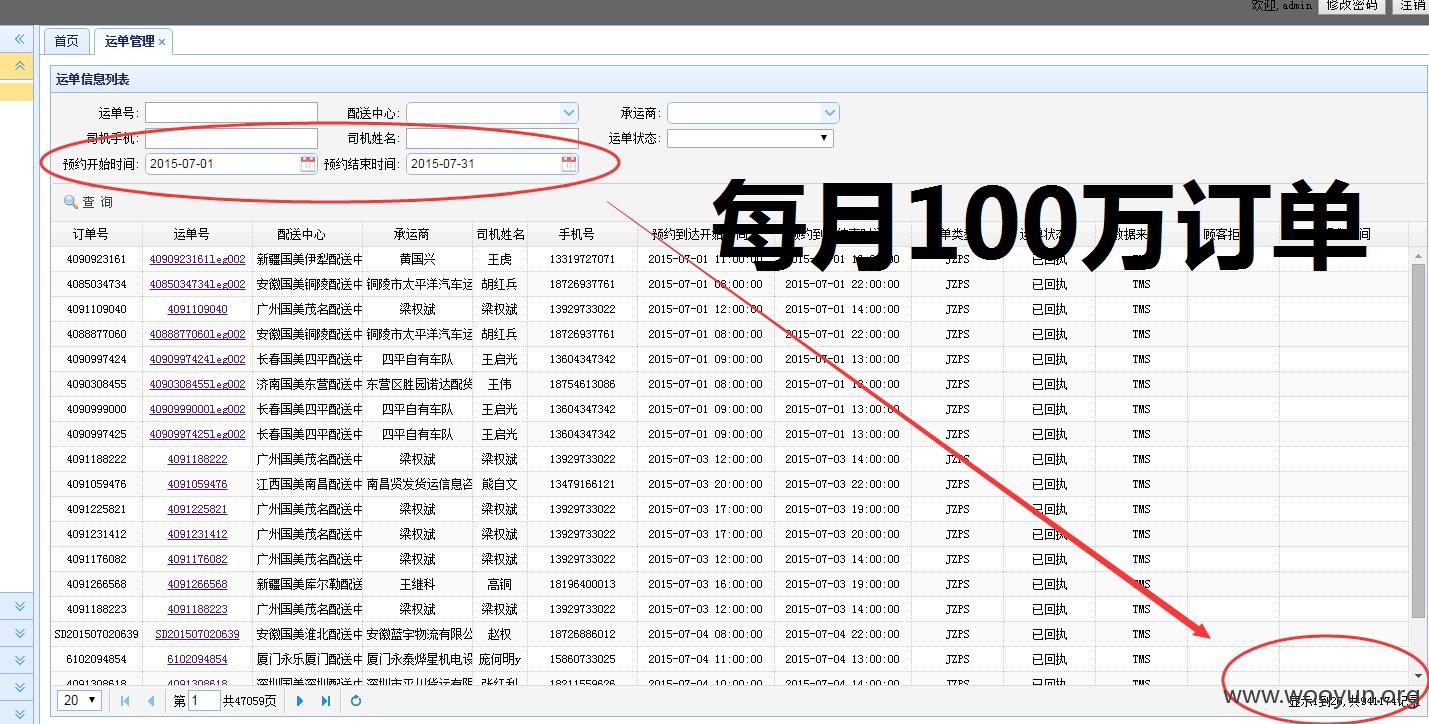Click the table's vertical scrollbar thumb
1429x724 pixels.
(1417, 440)
